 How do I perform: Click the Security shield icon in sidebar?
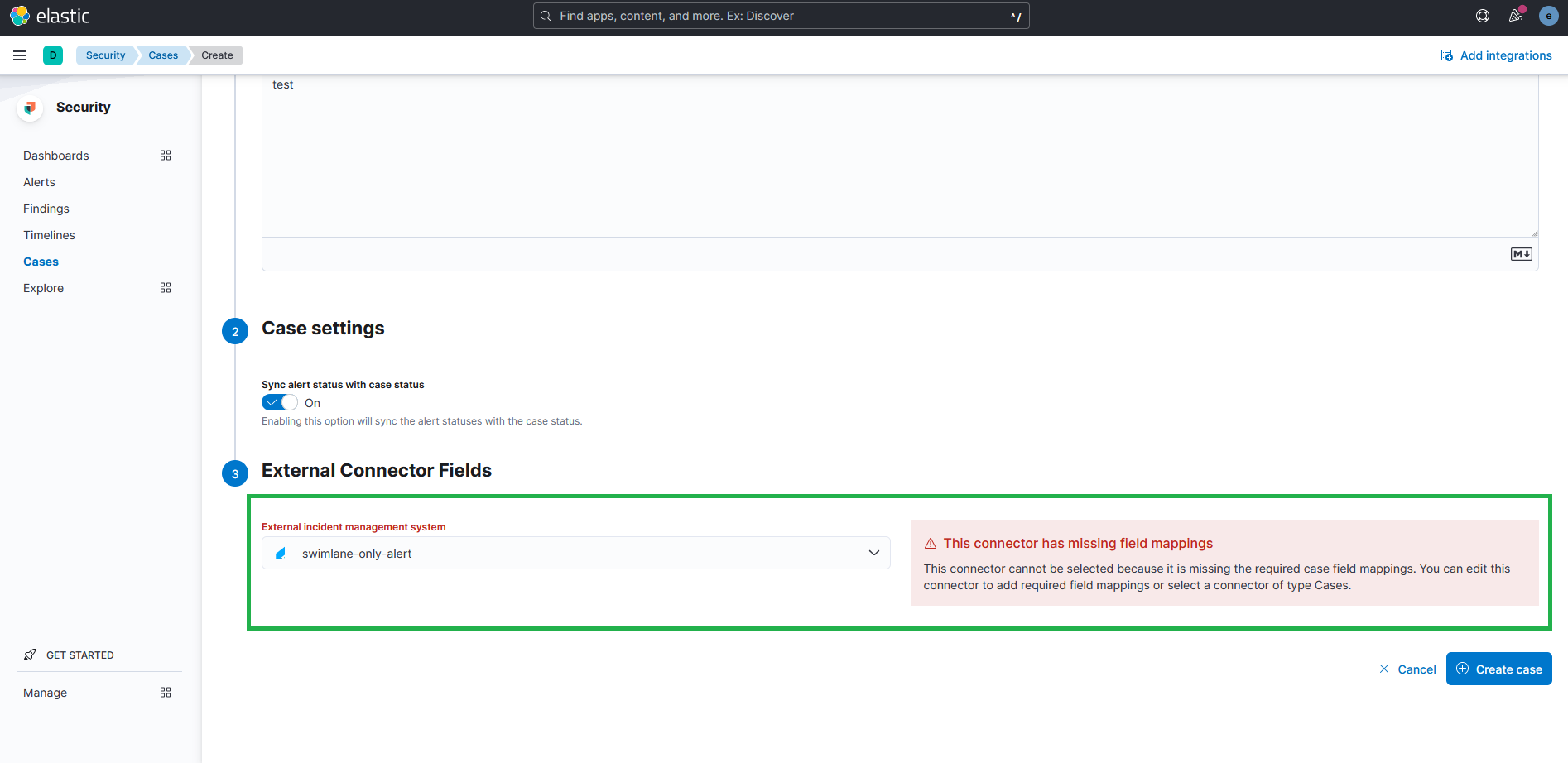[x=29, y=107]
